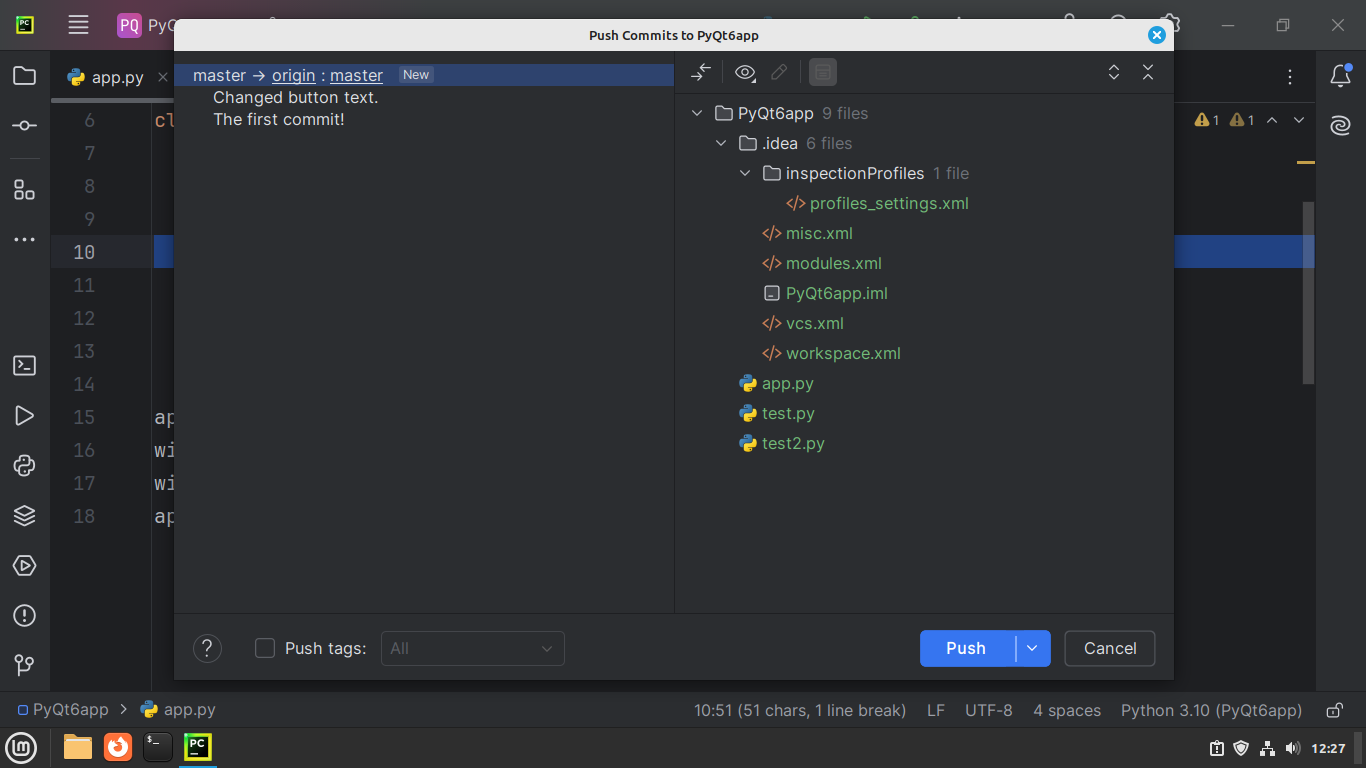Select PyQt6app.iml in file tree
The image size is (1366, 768).
point(836,293)
